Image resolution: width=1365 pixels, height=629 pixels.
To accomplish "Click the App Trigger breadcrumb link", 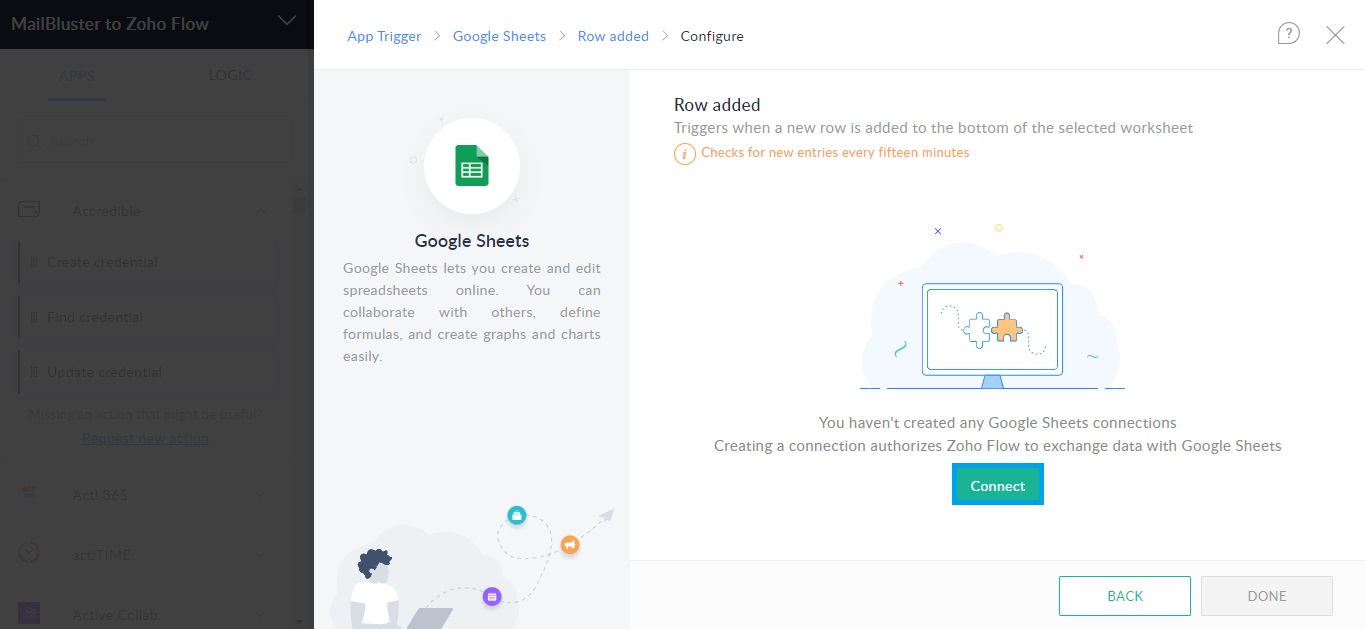I will point(384,35).
